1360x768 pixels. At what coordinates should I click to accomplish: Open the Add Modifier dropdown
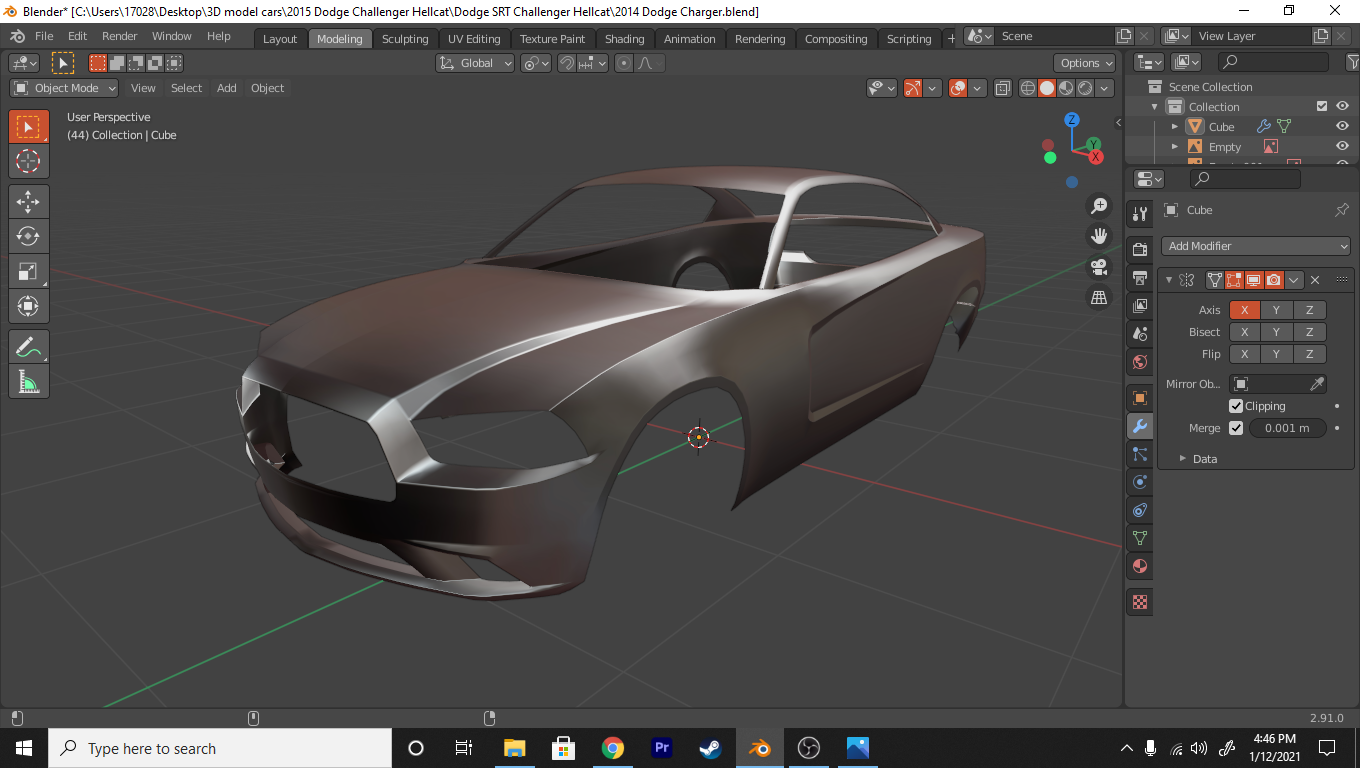[1256, 246]
